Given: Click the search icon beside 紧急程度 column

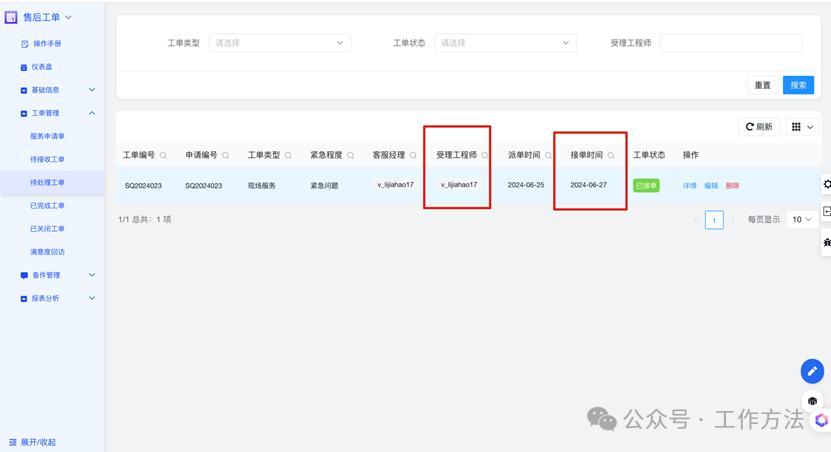Looking at the screenshot, I should pyautogui.click(x=350, y=156).
